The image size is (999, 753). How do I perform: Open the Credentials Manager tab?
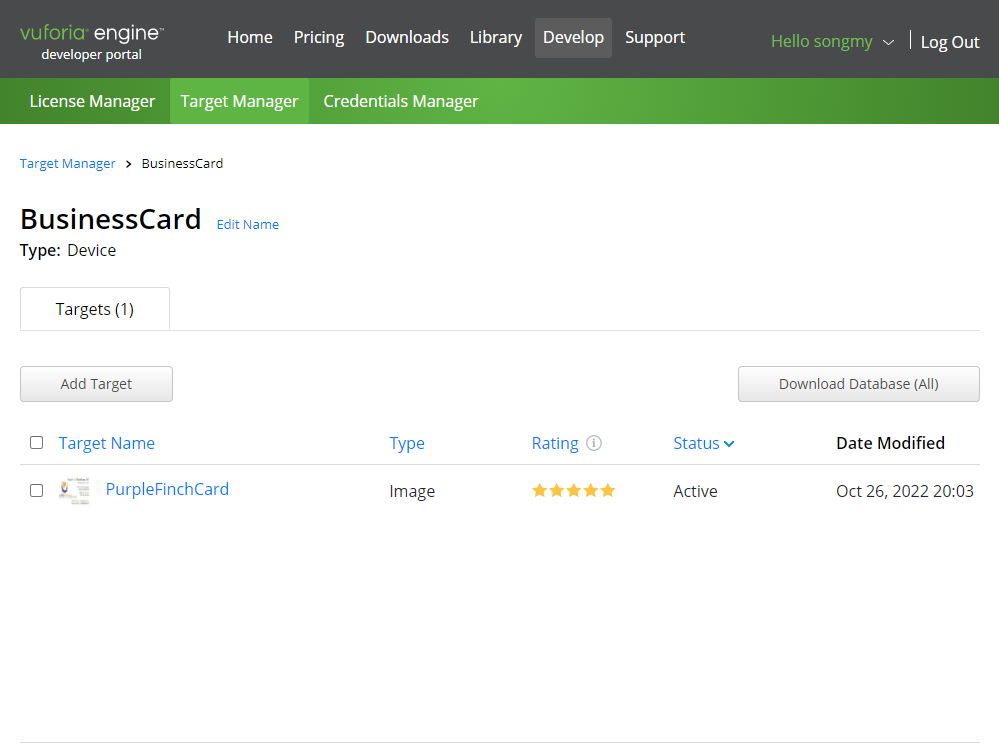coord(401,101)
